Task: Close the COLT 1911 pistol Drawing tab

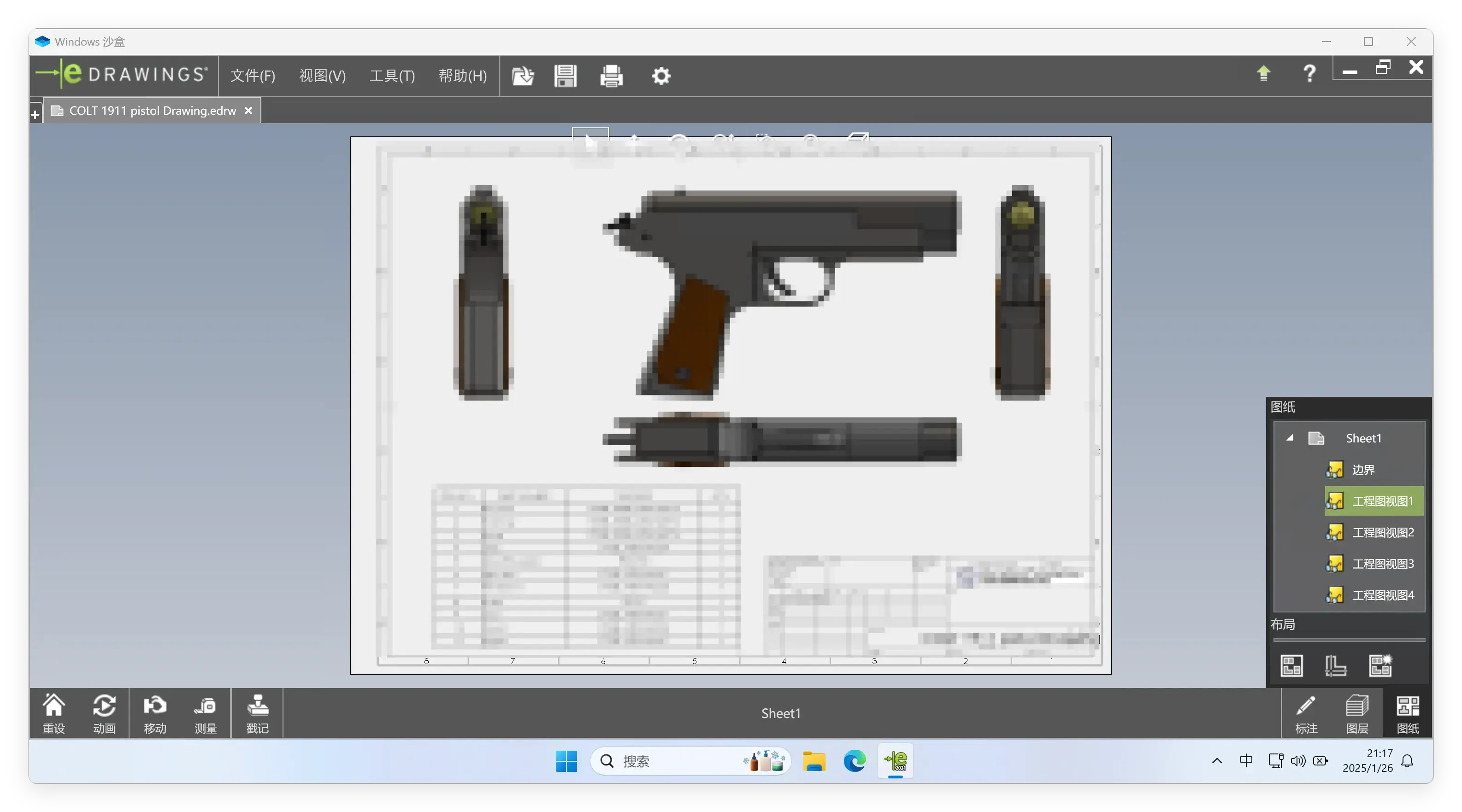Action: [x=248, y=111]
